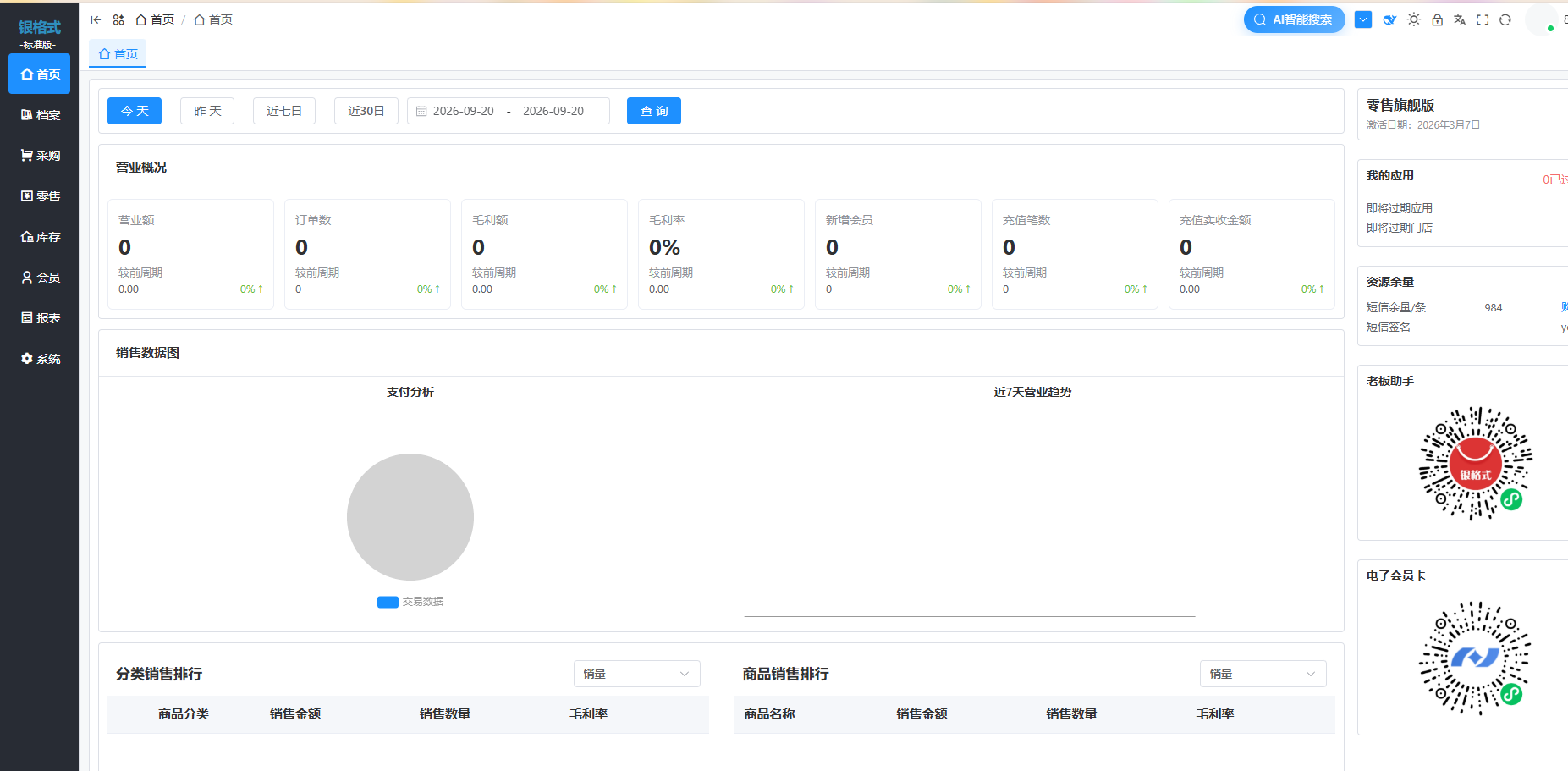The height and width of the screenshot is (771, 1568).
Task: Open 零售 retail menu
Action: 40,196
